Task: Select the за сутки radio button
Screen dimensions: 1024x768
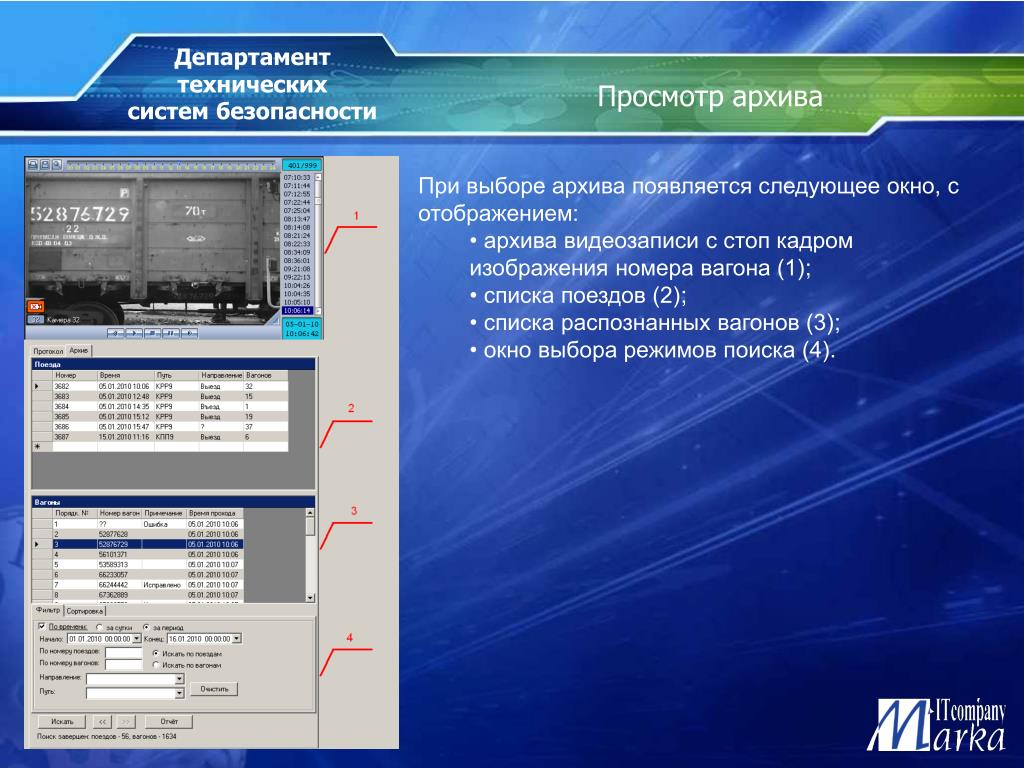Action: 99,627
